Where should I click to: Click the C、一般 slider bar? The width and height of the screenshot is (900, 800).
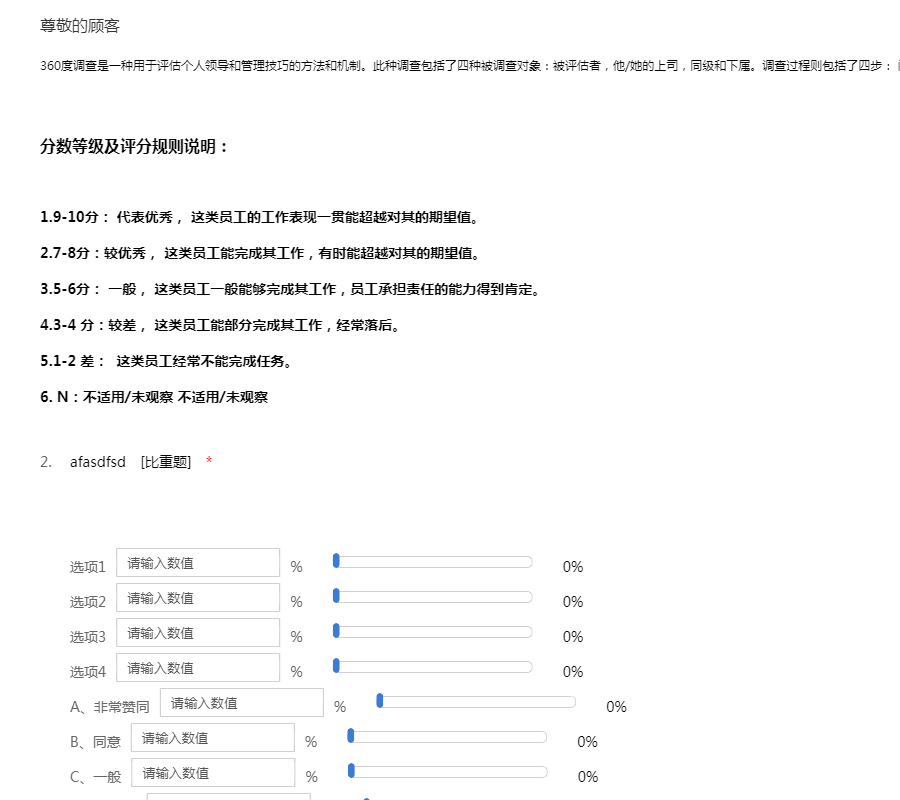[x=449, y=772]
